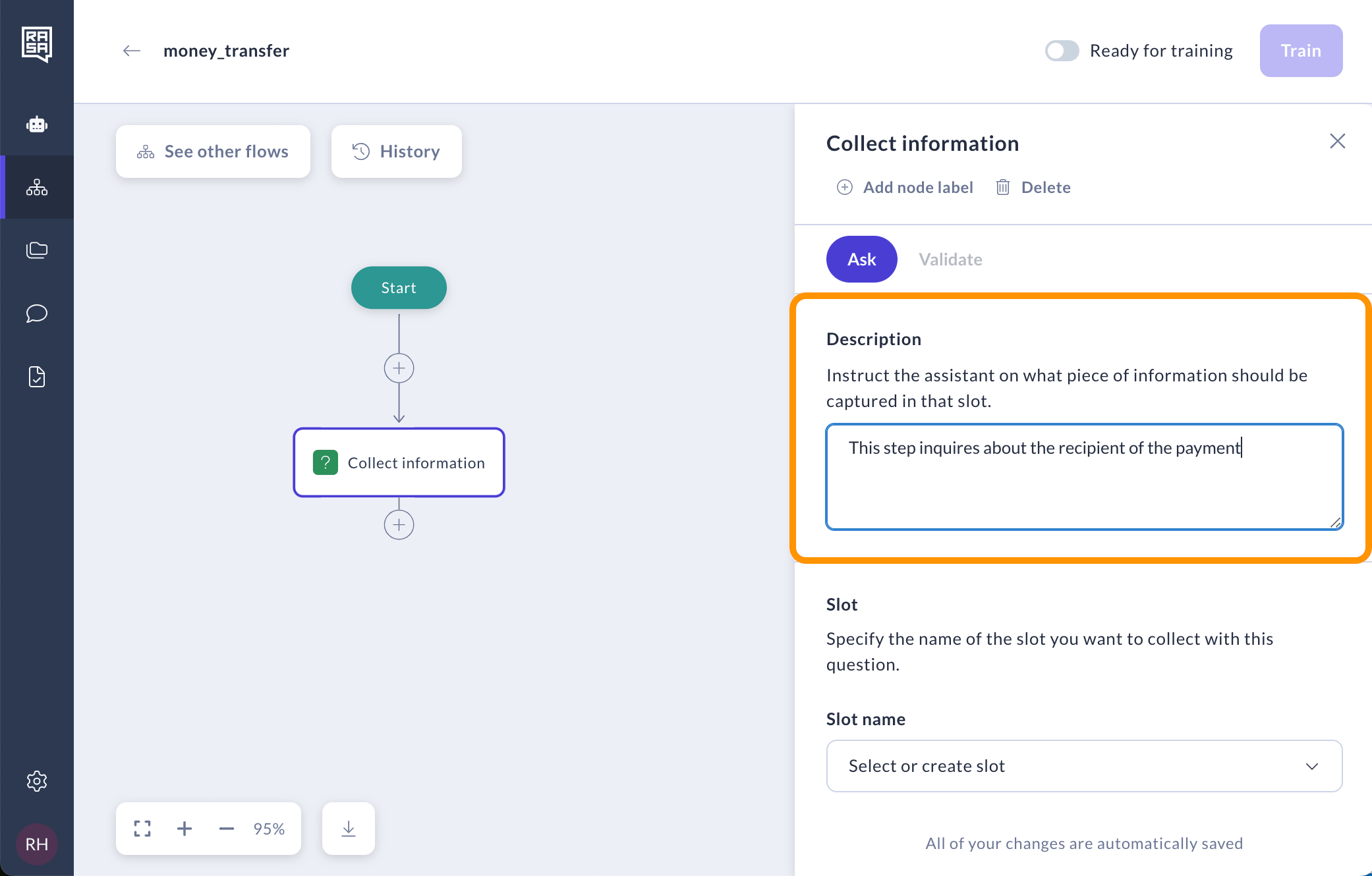Open the settings gear in sidebar
Screen dimensions: 1372x876
(x=37, y=781)
